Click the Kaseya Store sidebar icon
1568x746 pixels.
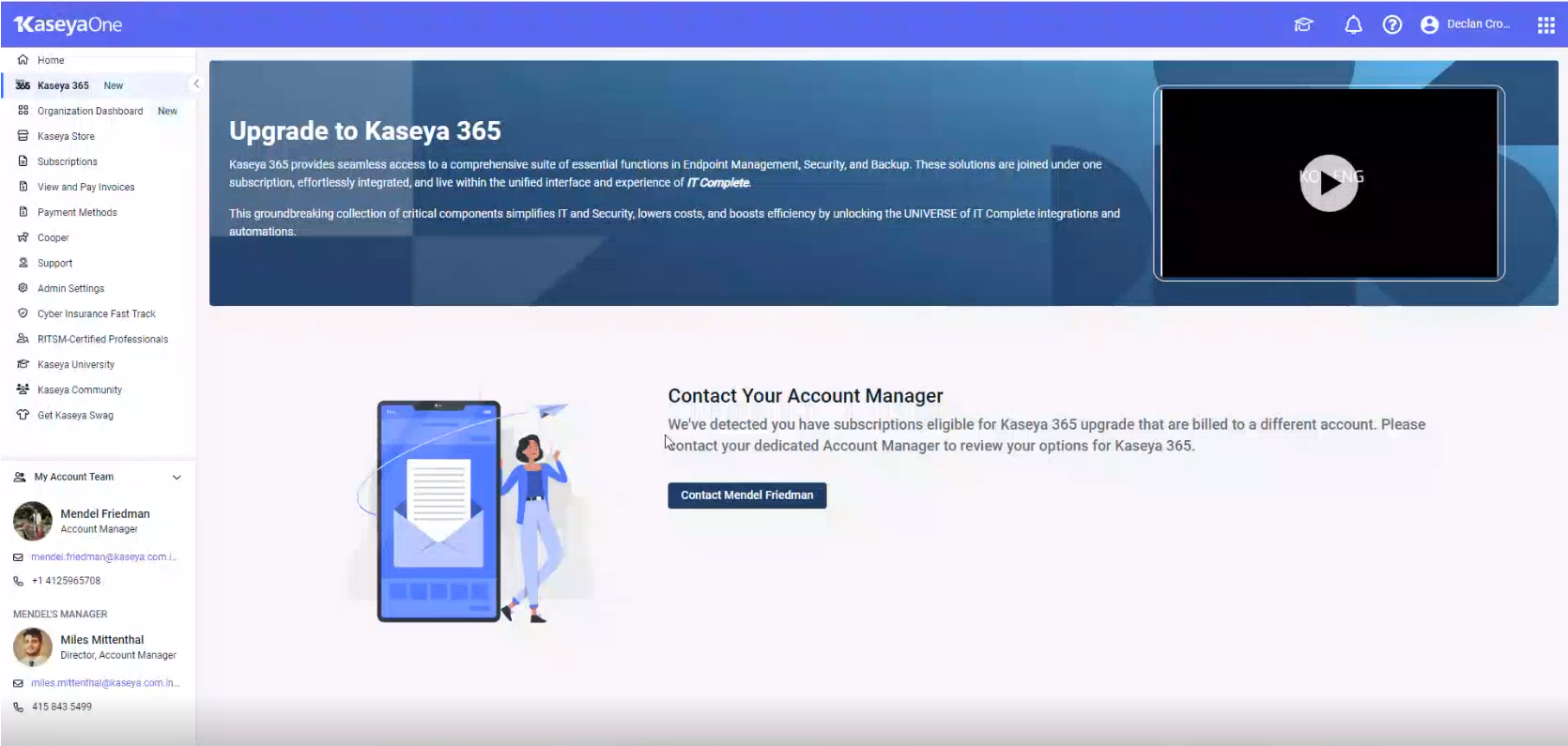23,136
